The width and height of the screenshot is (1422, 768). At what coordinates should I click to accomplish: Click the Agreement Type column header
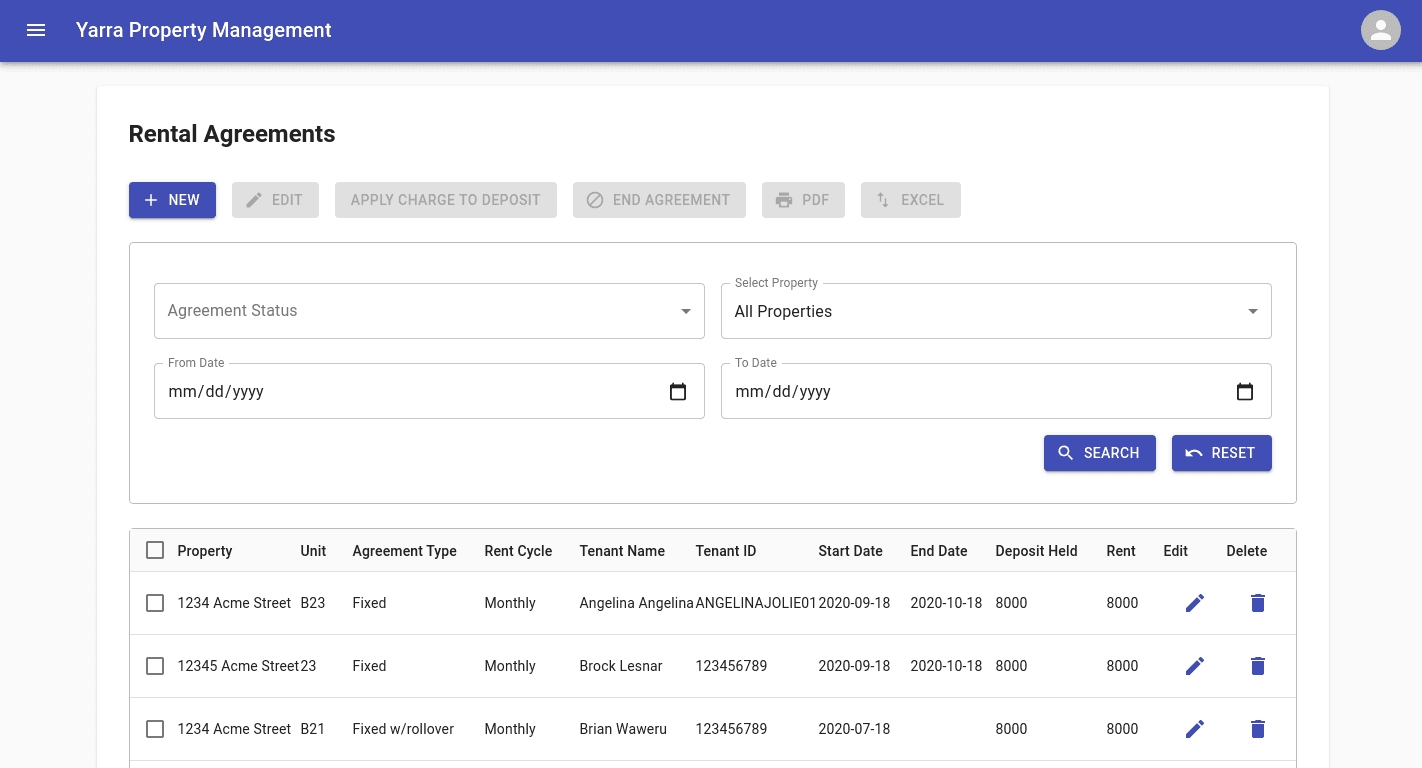point(405,551)
